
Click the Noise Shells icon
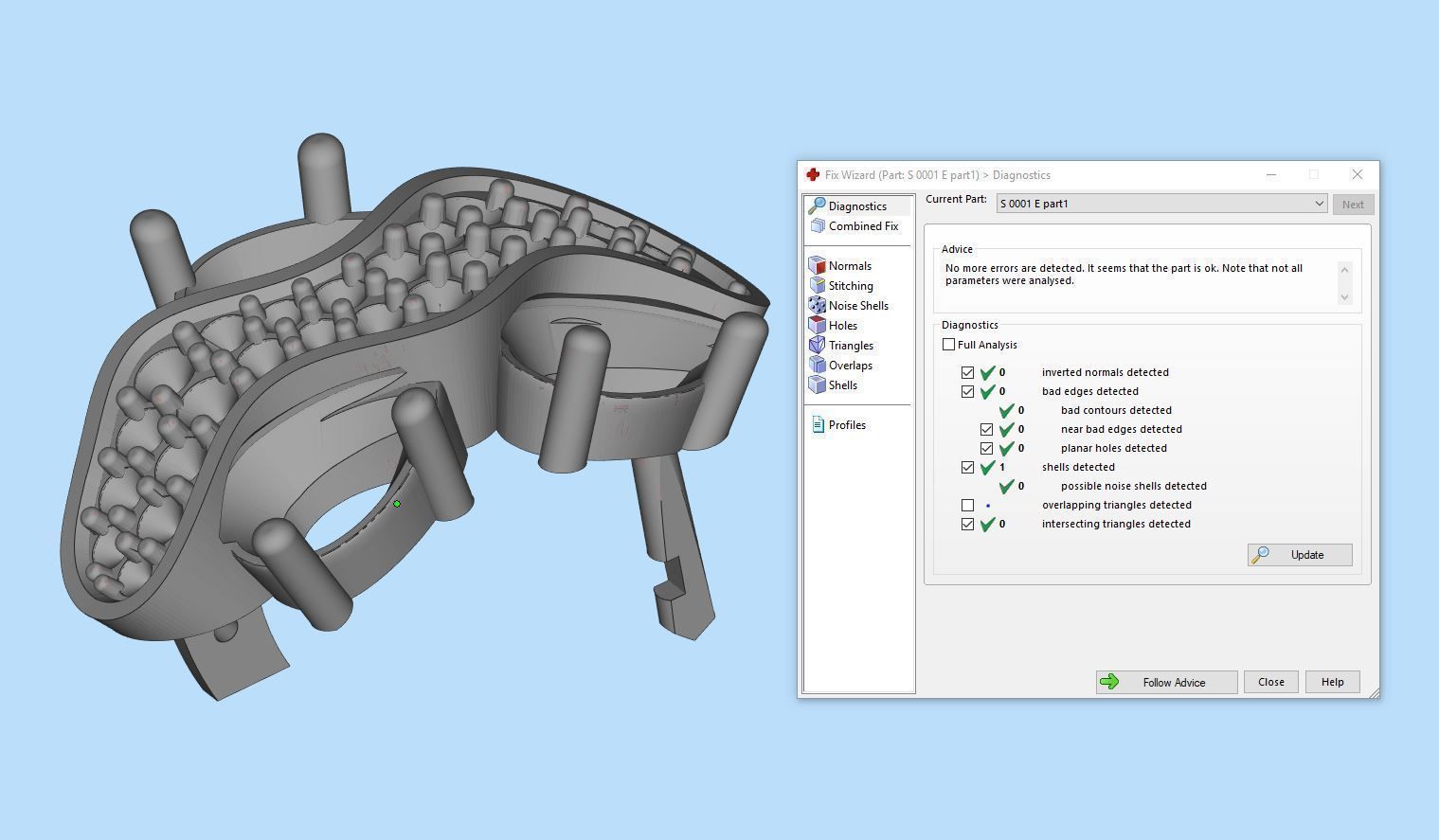pos(817,306)
